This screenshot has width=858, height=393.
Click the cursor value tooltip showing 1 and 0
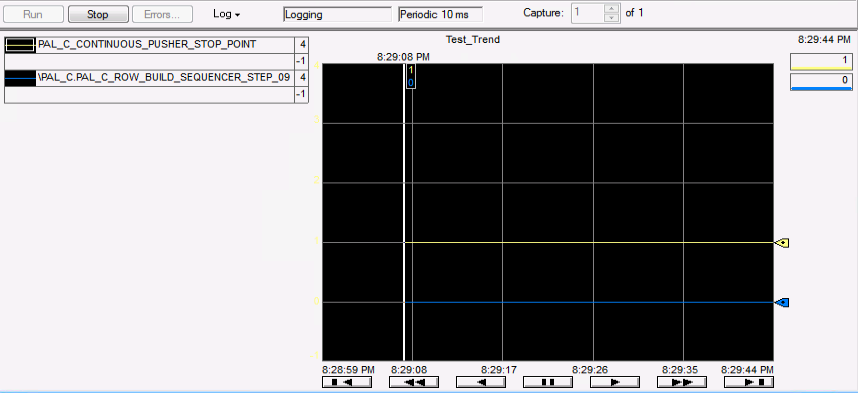[x=410, y=76]
